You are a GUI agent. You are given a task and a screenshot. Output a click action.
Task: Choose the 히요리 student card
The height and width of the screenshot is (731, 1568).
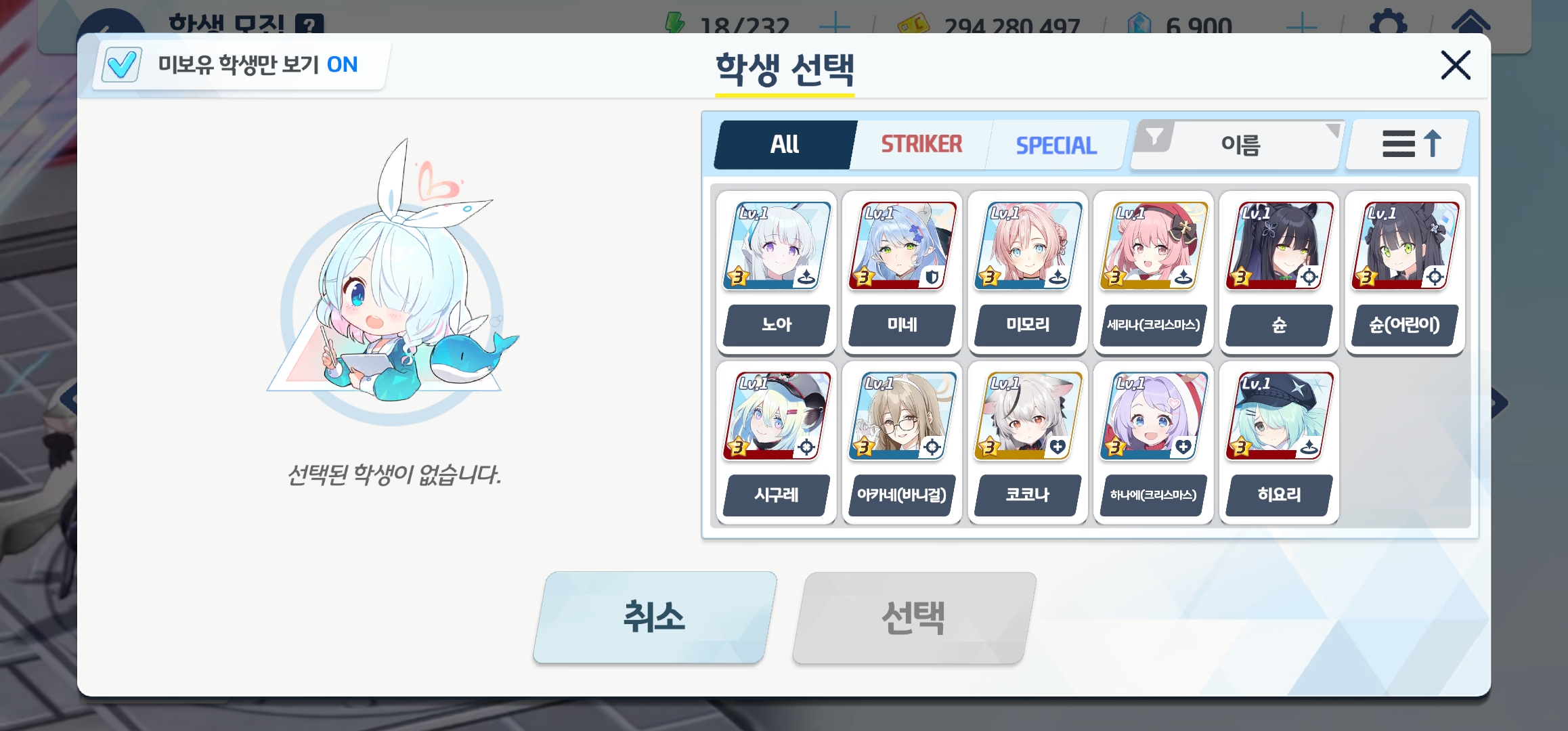1279,443
